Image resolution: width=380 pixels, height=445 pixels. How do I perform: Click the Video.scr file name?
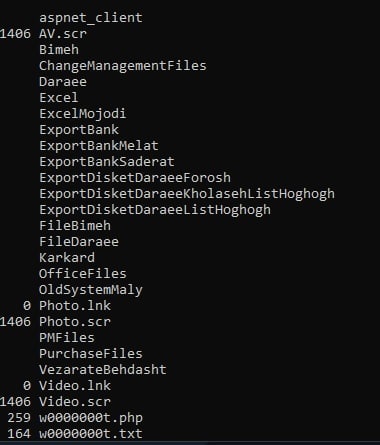point(75,401)
